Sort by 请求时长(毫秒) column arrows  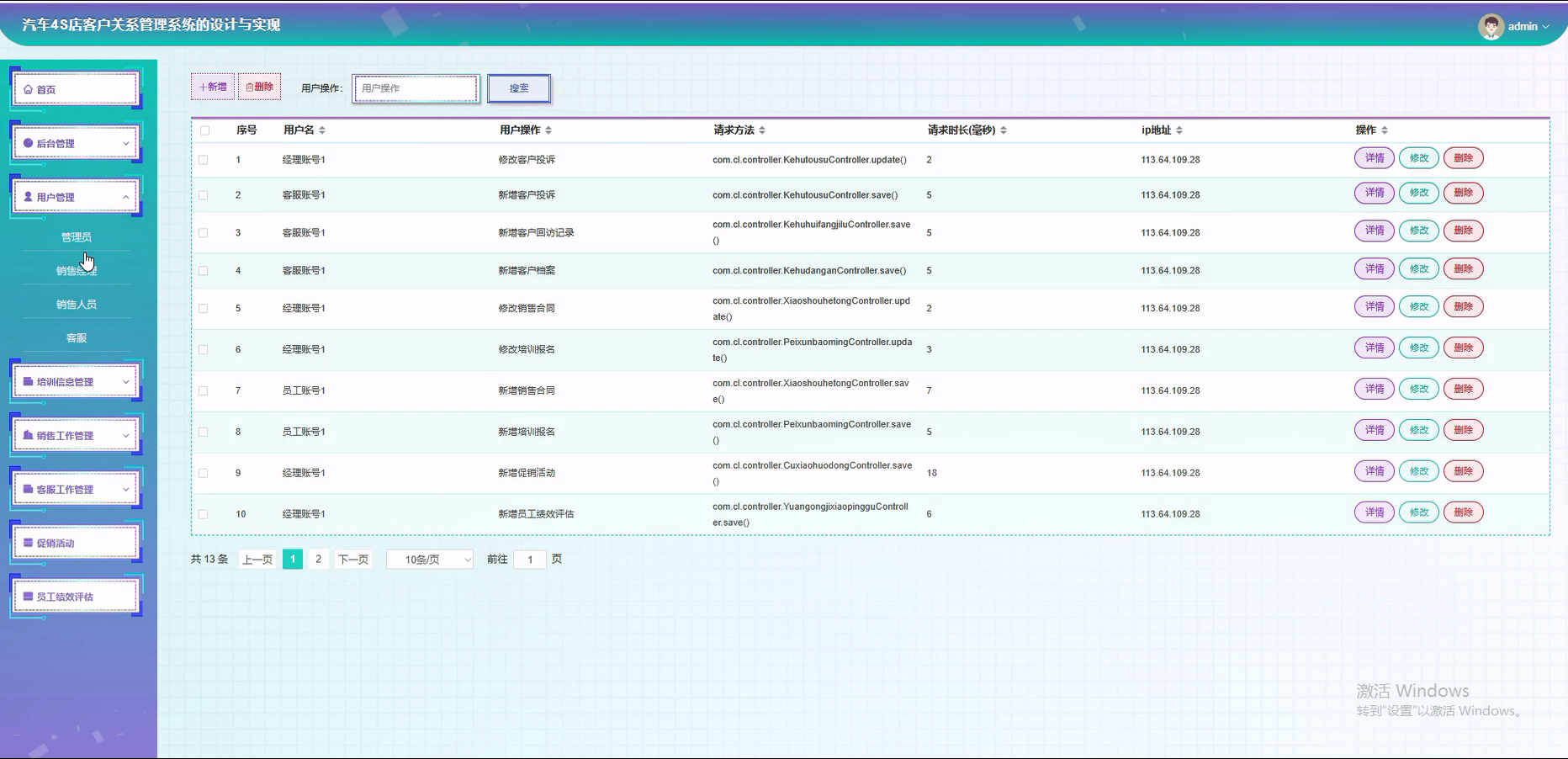click(1004, 130)
